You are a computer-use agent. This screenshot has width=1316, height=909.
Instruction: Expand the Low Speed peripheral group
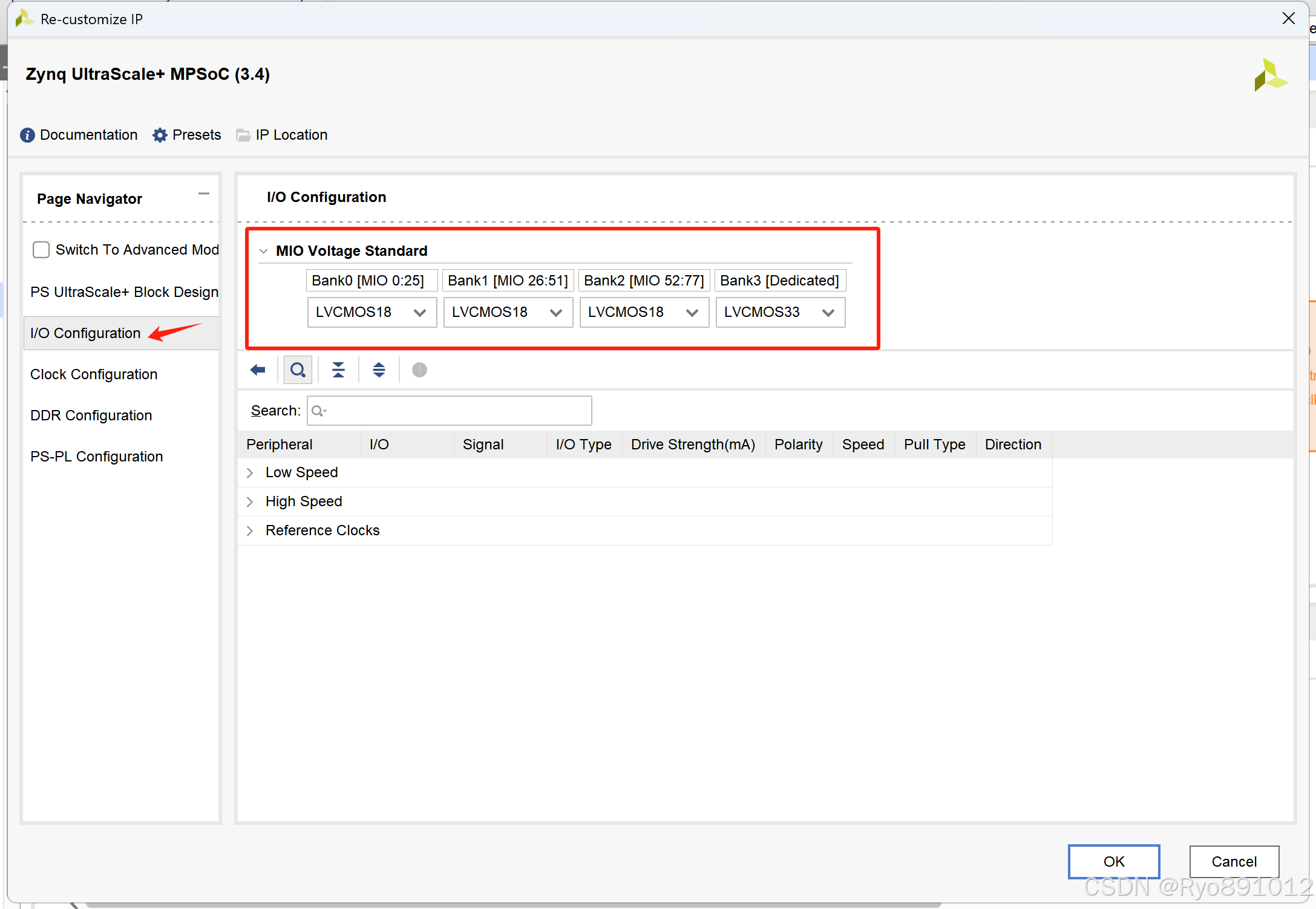tap(250, 473)
